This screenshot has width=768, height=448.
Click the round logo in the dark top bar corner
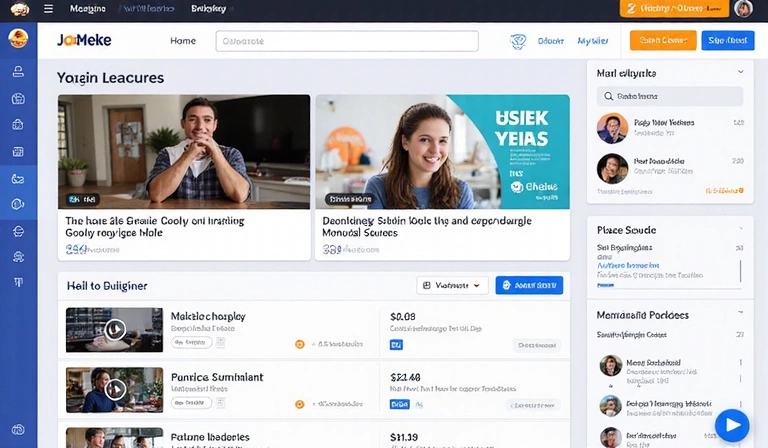pos(20,9)
